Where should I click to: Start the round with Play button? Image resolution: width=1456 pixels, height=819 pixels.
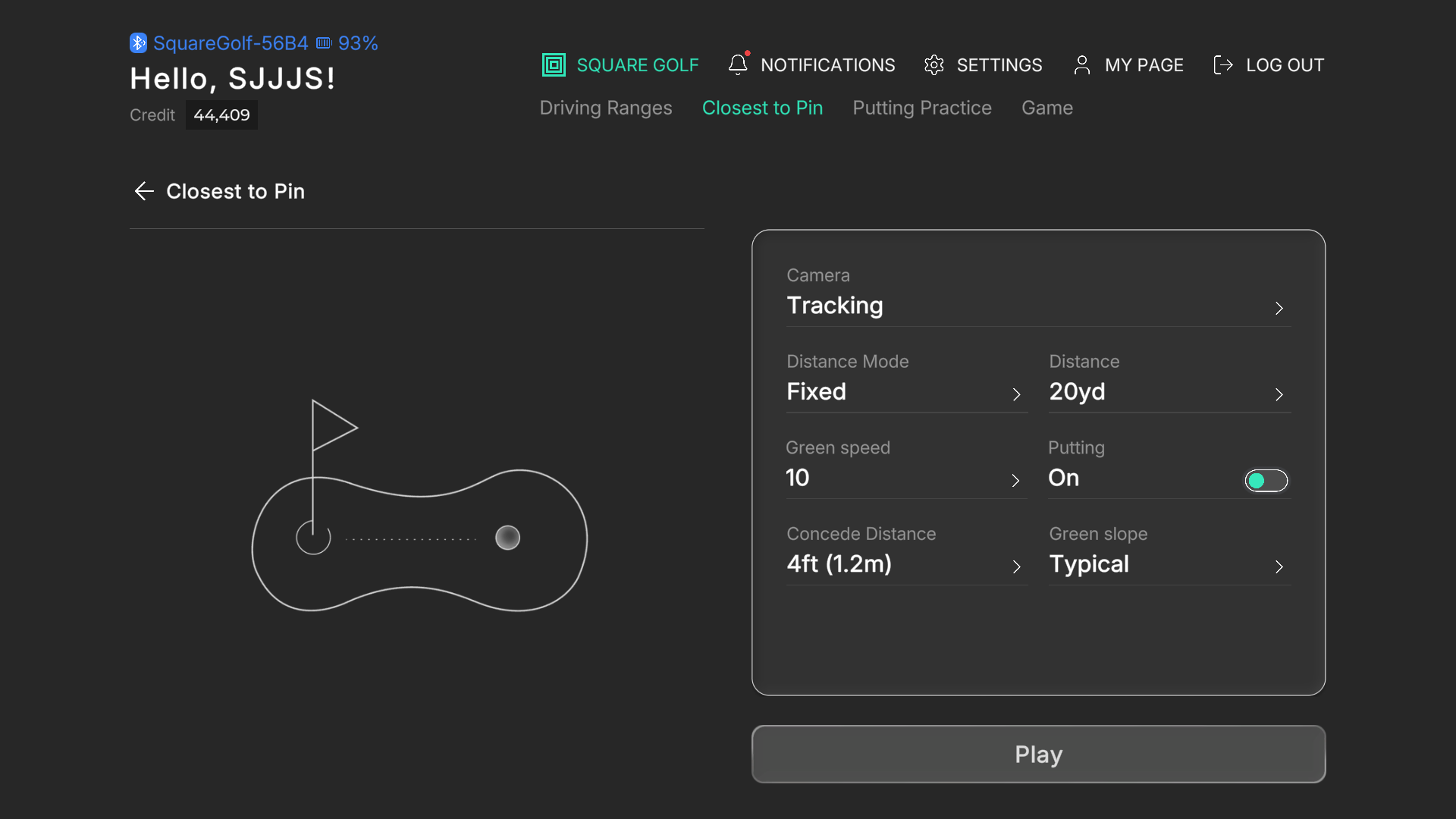(1038, 755)
